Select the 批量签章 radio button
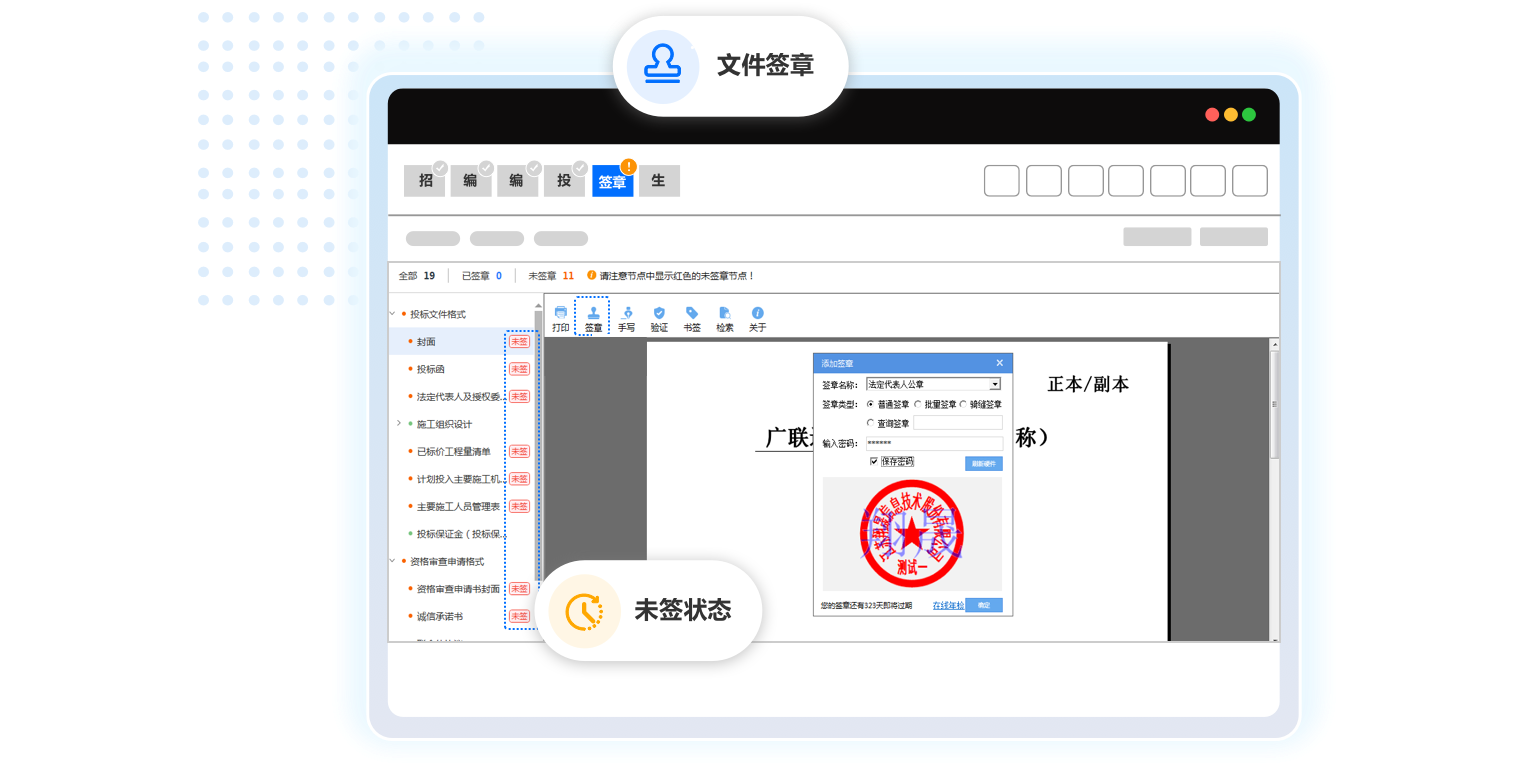This screenshot has width=1540, height=770. point(918,404)
